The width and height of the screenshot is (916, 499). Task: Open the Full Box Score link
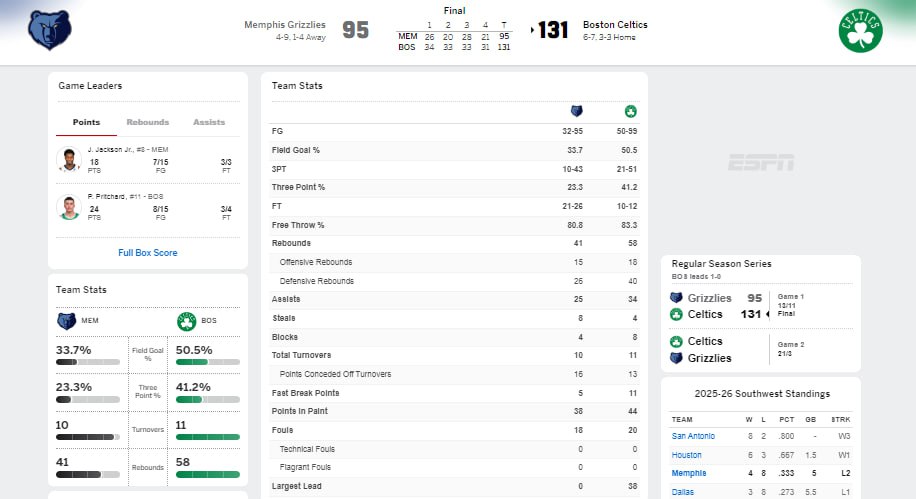(x=147, y=253)
